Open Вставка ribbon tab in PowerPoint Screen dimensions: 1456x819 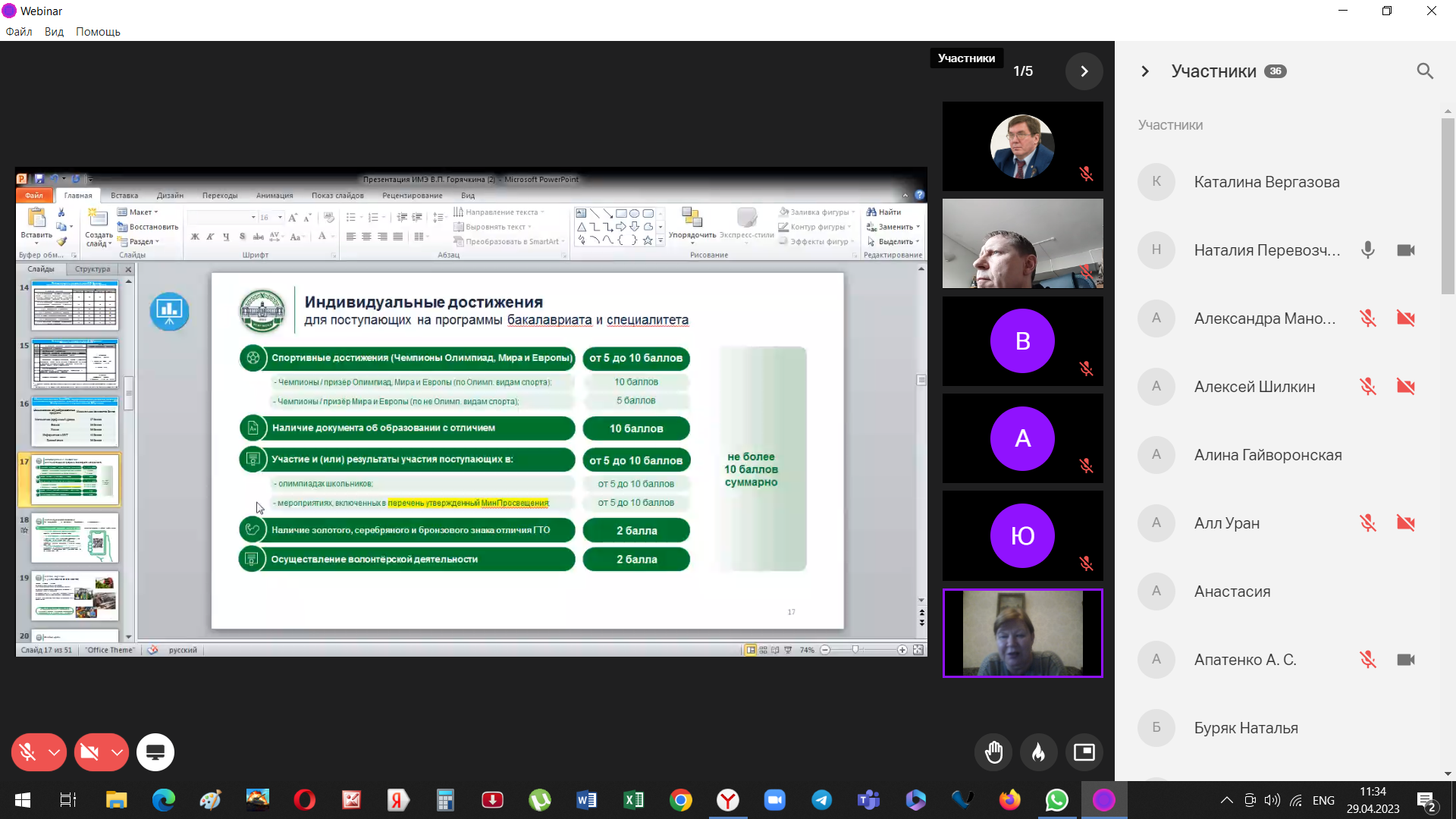point(124,196)
